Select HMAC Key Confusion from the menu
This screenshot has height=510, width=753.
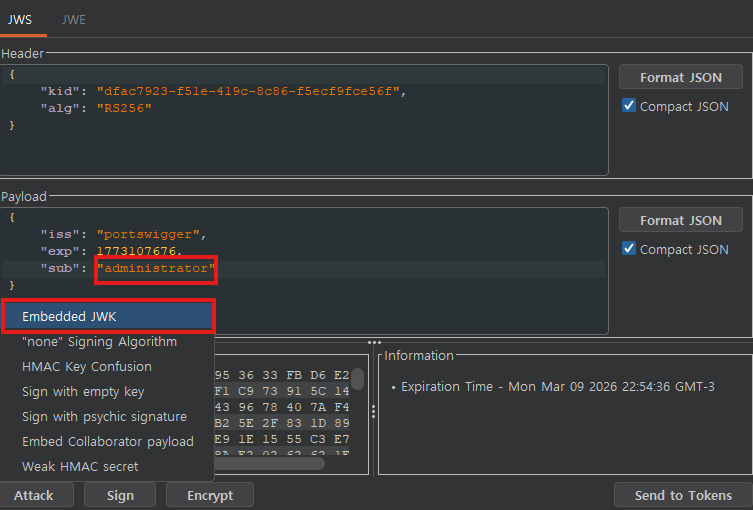87,367
